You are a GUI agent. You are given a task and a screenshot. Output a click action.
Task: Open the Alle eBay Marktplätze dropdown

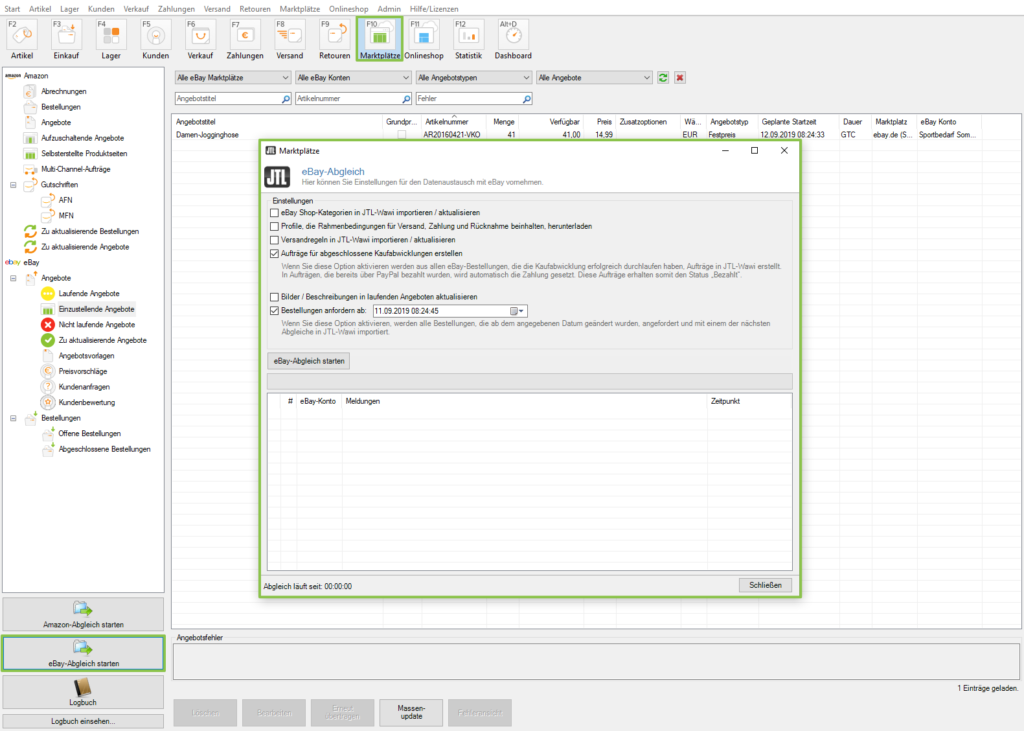tap(232, 77)
